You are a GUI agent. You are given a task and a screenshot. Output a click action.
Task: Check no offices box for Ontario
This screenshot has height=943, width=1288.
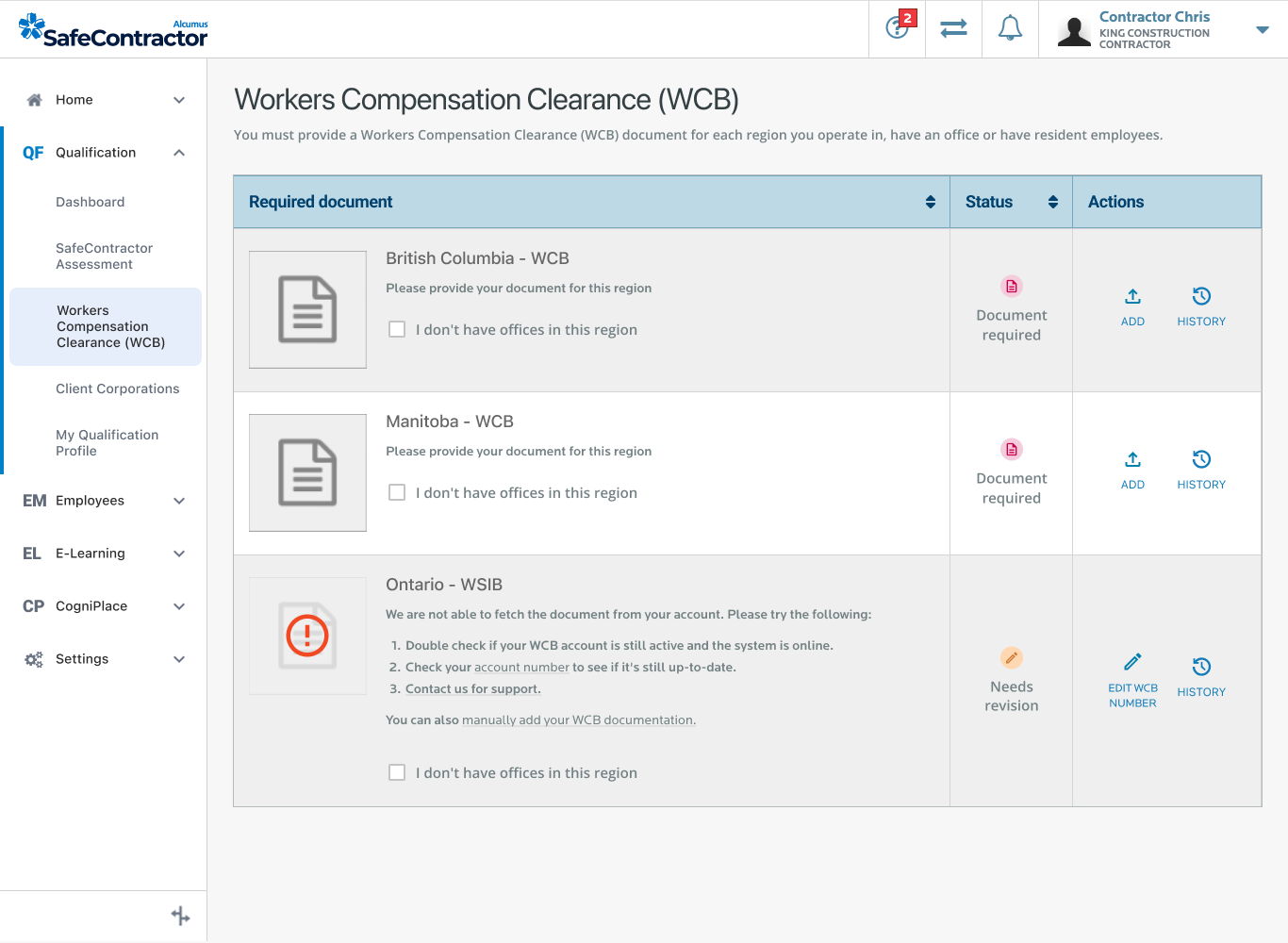397,772
